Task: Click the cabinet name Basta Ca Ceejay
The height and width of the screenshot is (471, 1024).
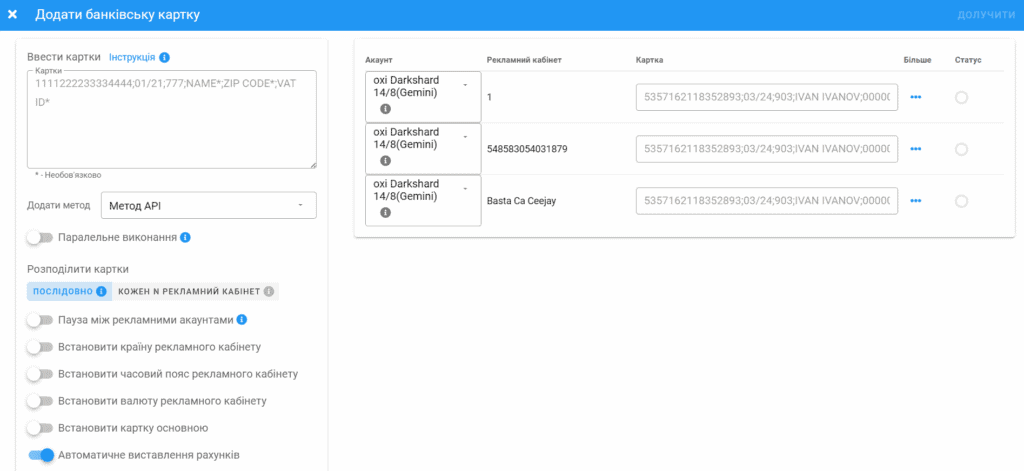Action: pyautogui.click(x=521, y=201)
